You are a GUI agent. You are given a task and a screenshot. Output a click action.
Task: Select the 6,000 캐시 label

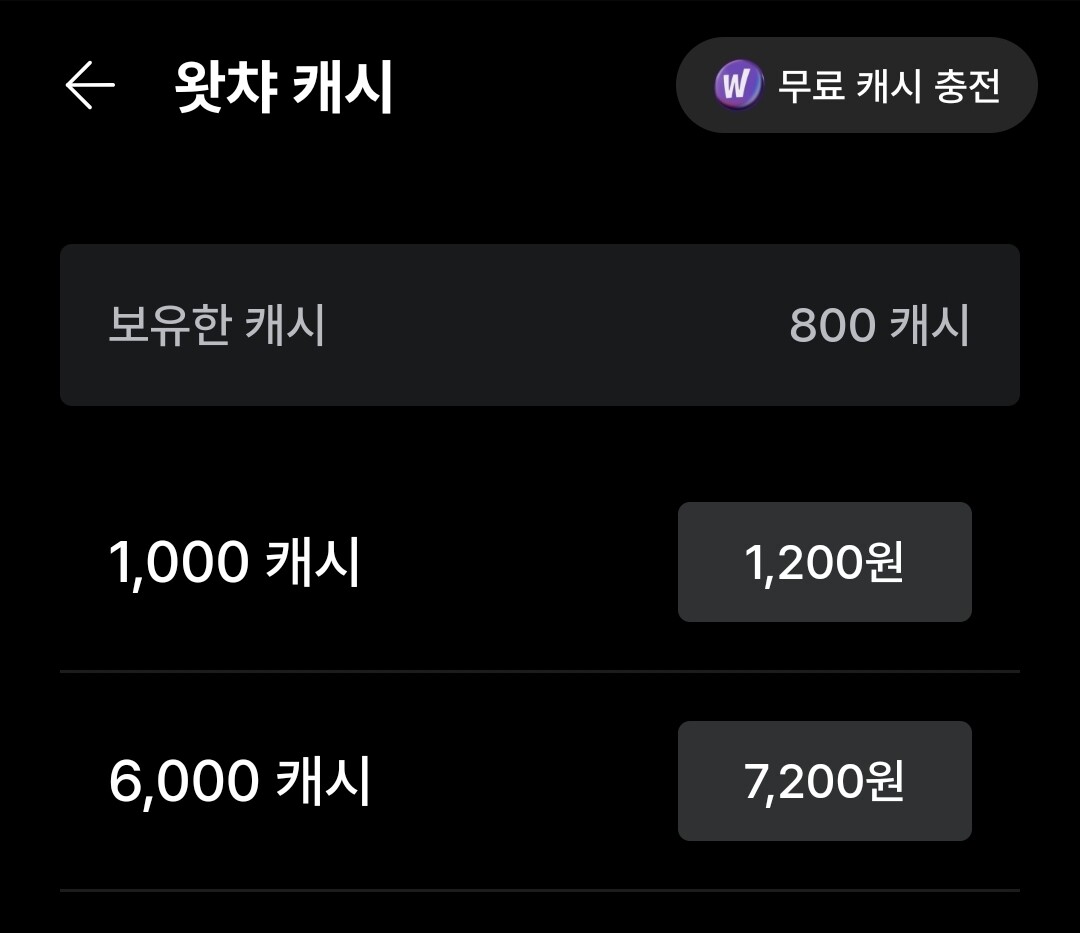tap(239, 781)
